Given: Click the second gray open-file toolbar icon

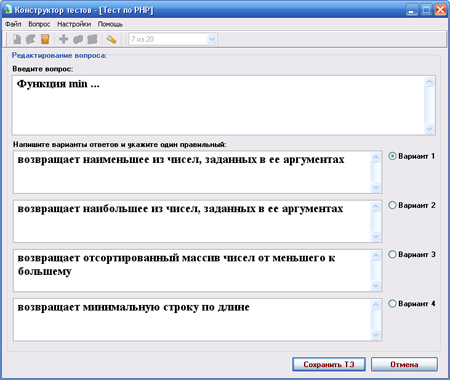Looking at the screenshot, I should tap(31, 39).
